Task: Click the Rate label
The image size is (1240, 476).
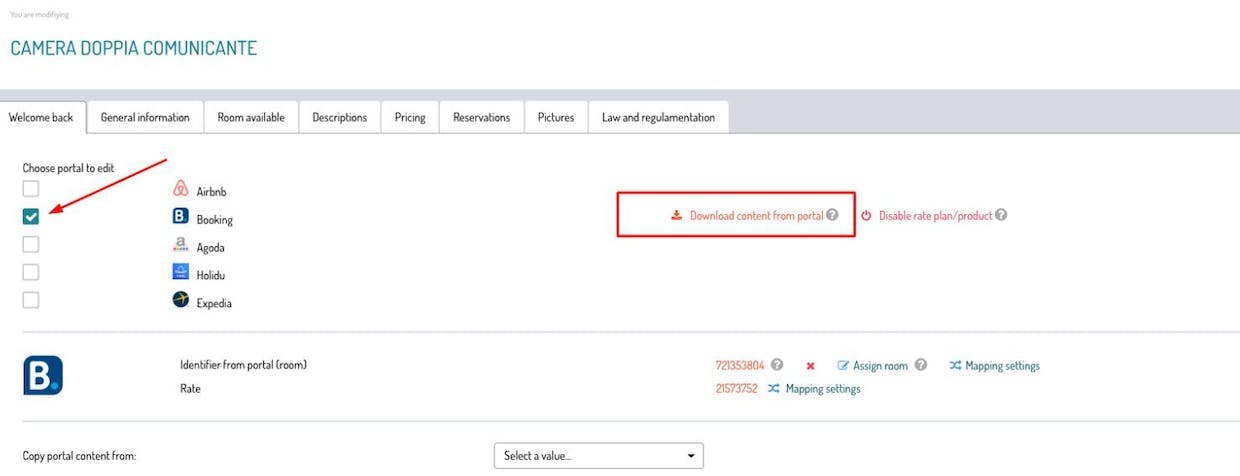Action: [x=190, y=389]
